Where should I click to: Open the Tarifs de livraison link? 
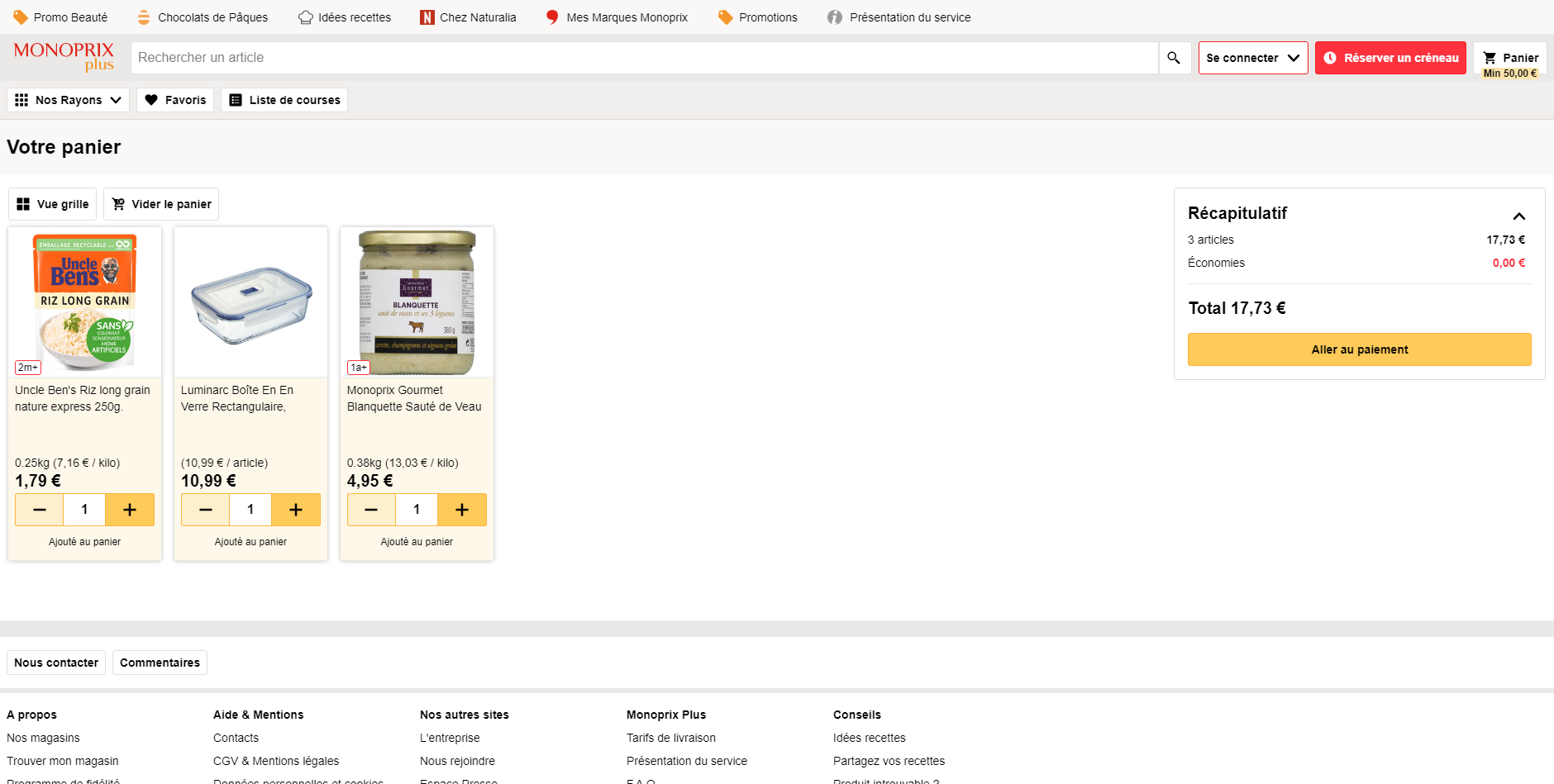point(671,738)
